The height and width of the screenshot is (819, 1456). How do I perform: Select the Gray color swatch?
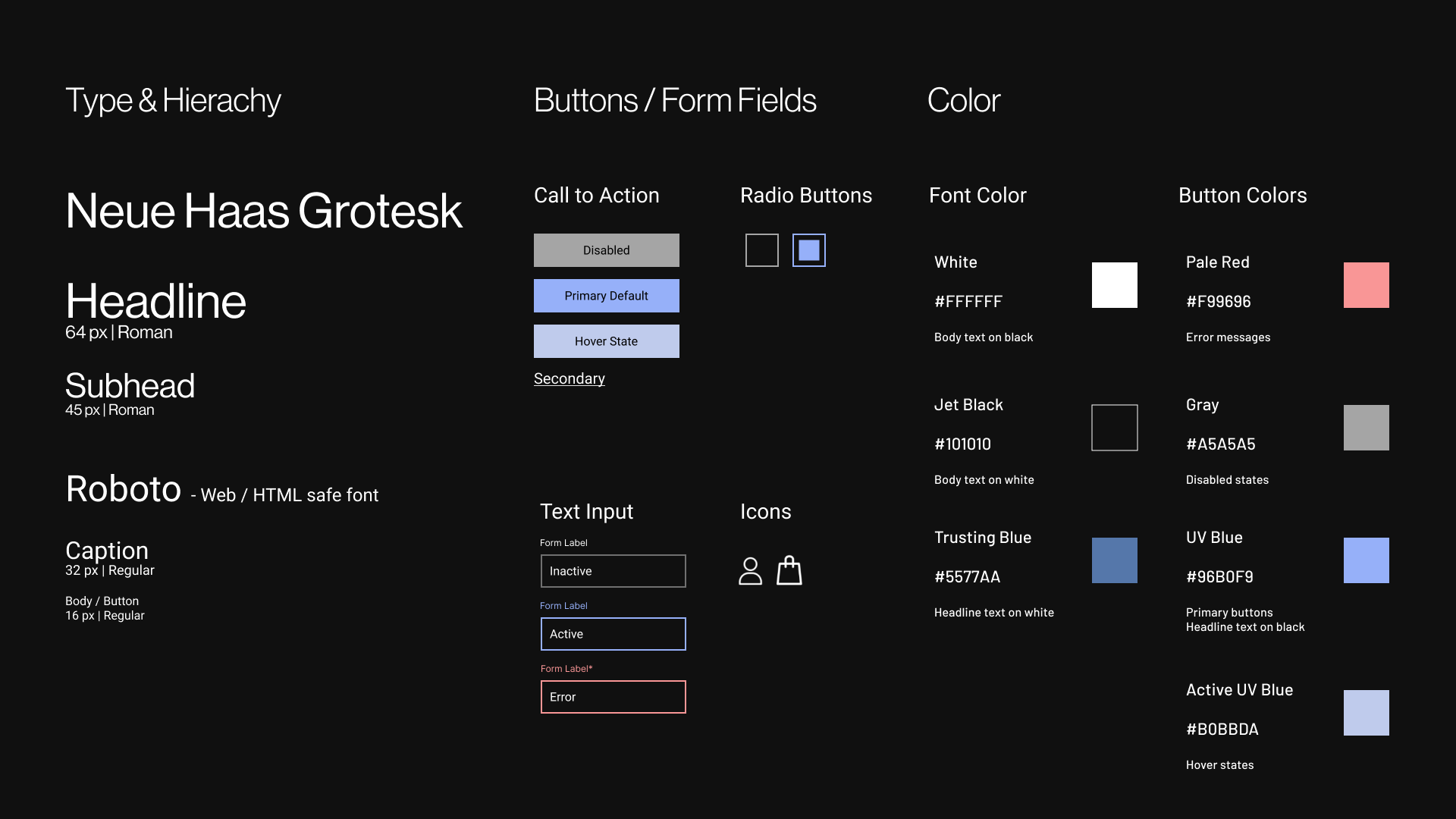[1366, 428]
